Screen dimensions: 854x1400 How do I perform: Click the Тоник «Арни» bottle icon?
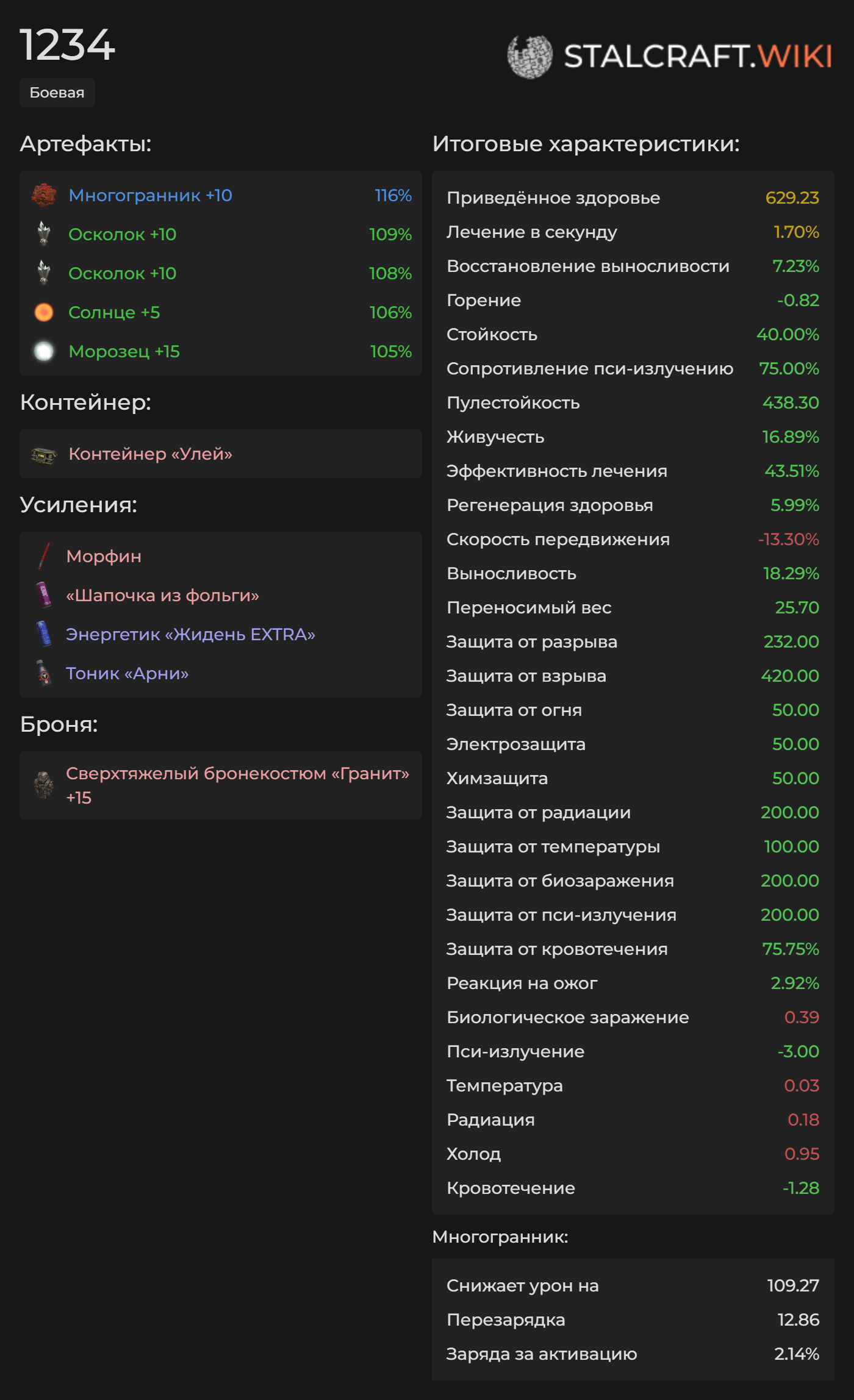tap(44, 673)
